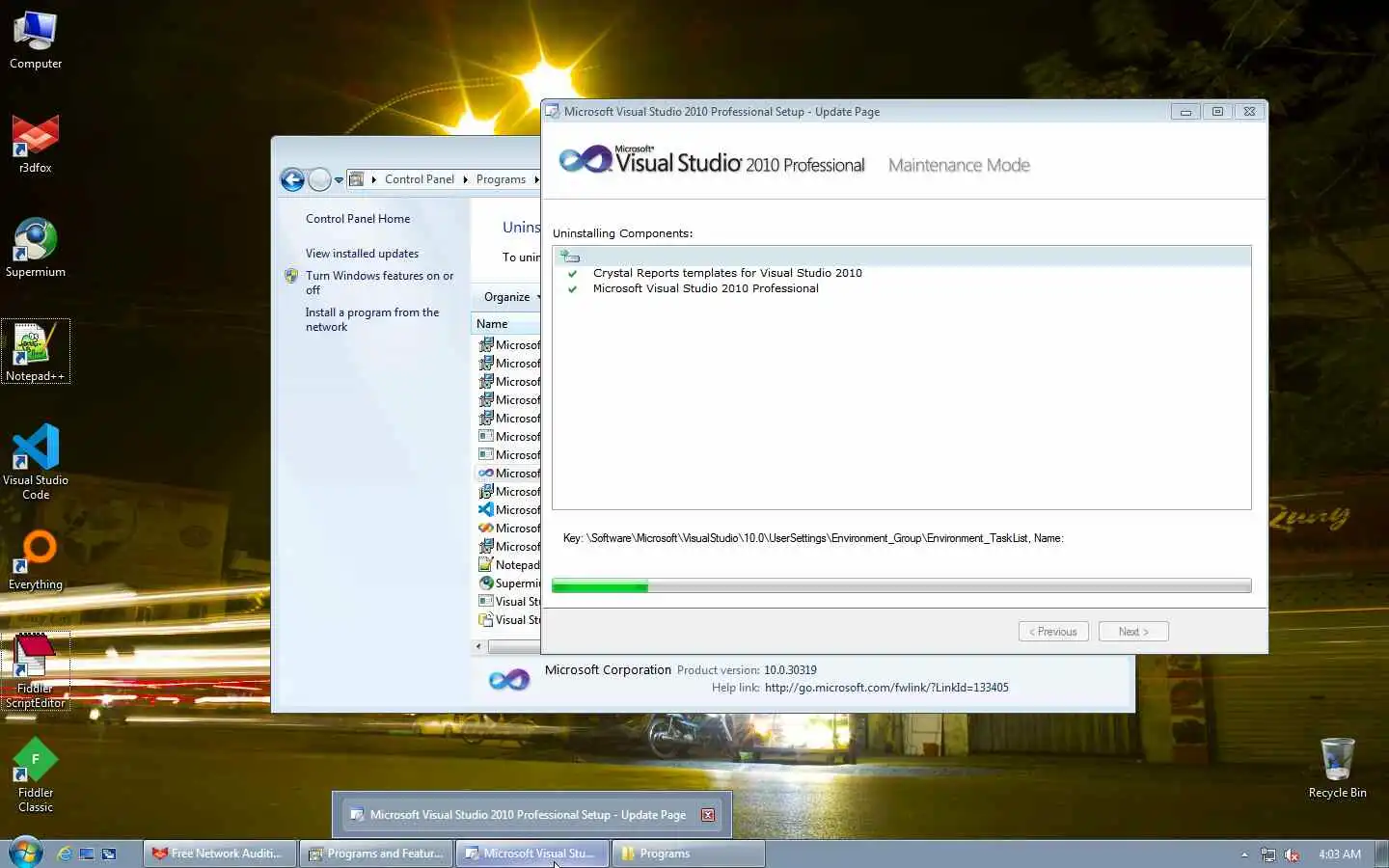Click the Previous button in Setup
This screenshot has width=1389, height=868.
[1053, 632]
